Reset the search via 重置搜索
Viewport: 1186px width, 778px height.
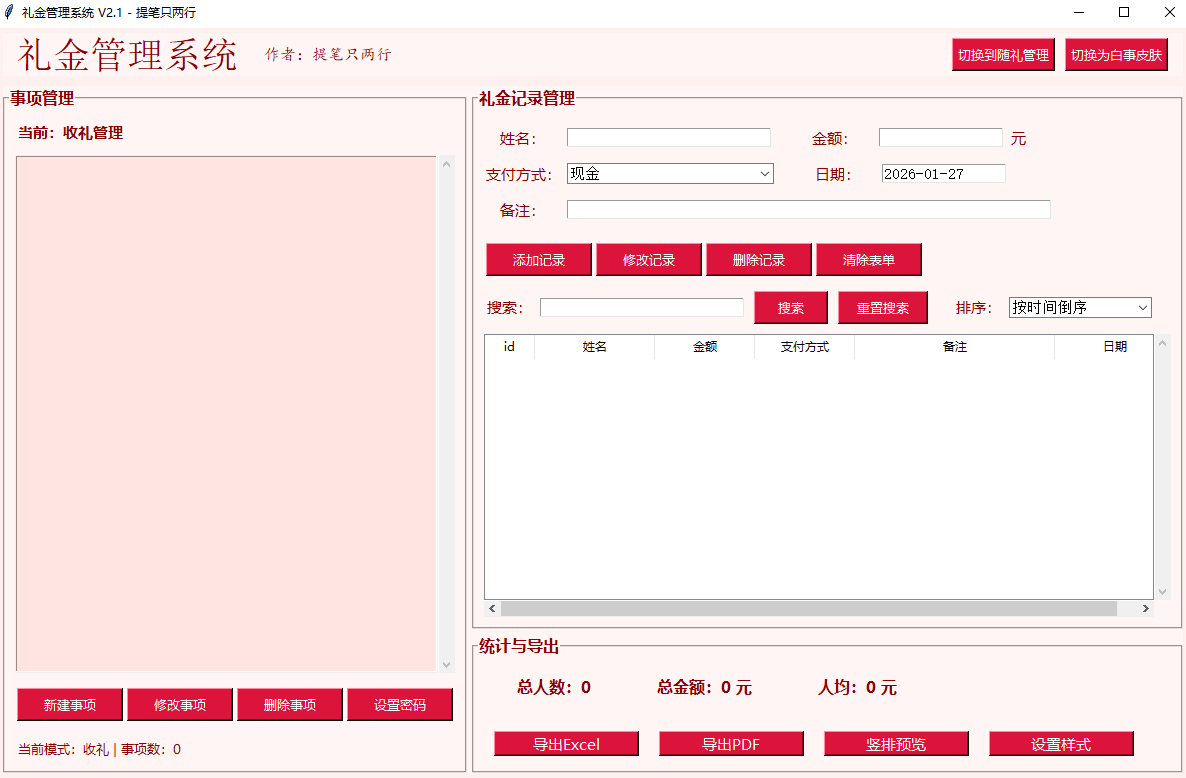pyautogui.click(x=882, y=307)
